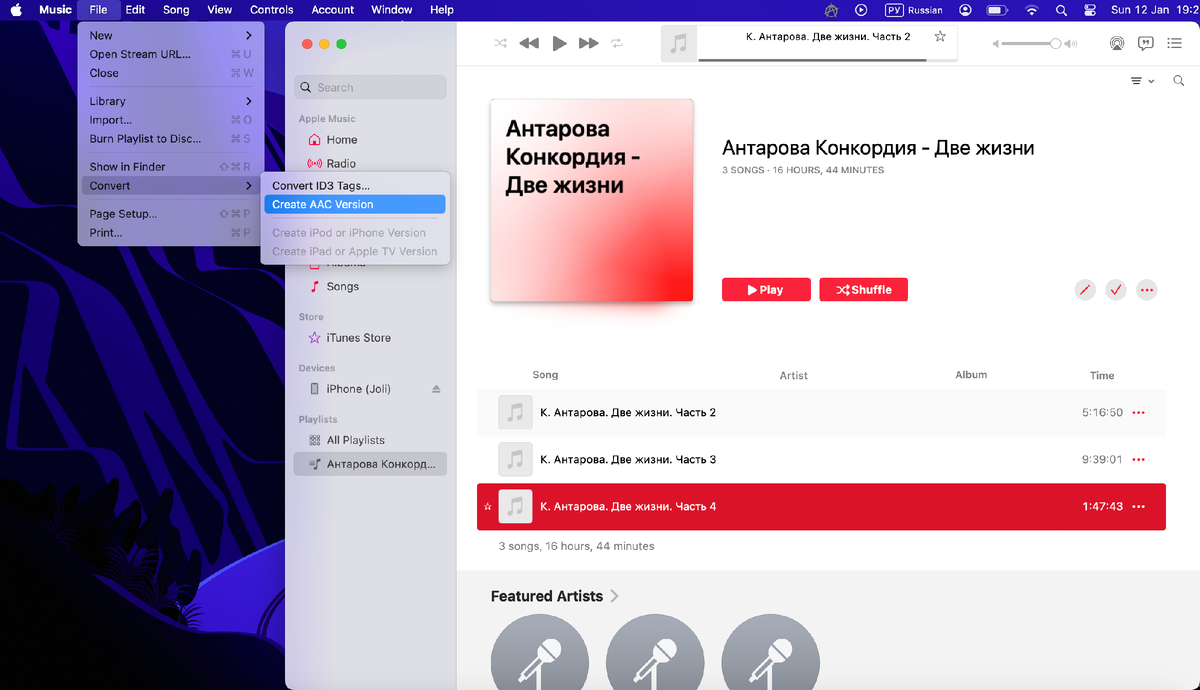Select song Часть 3 row
1200x690 pixels.
click(821, 459)
